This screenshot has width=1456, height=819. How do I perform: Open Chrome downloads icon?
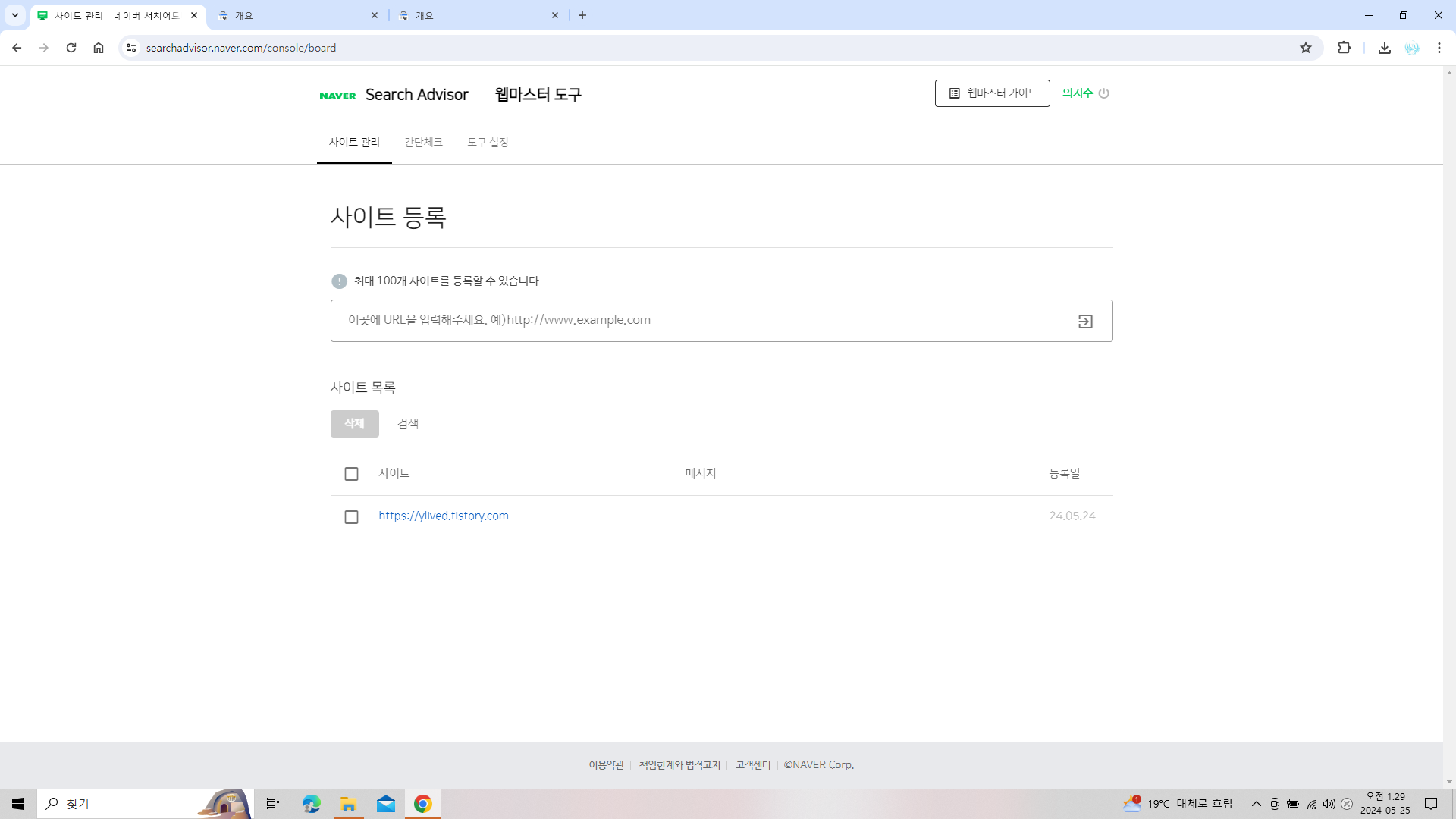click(1384, 48)
